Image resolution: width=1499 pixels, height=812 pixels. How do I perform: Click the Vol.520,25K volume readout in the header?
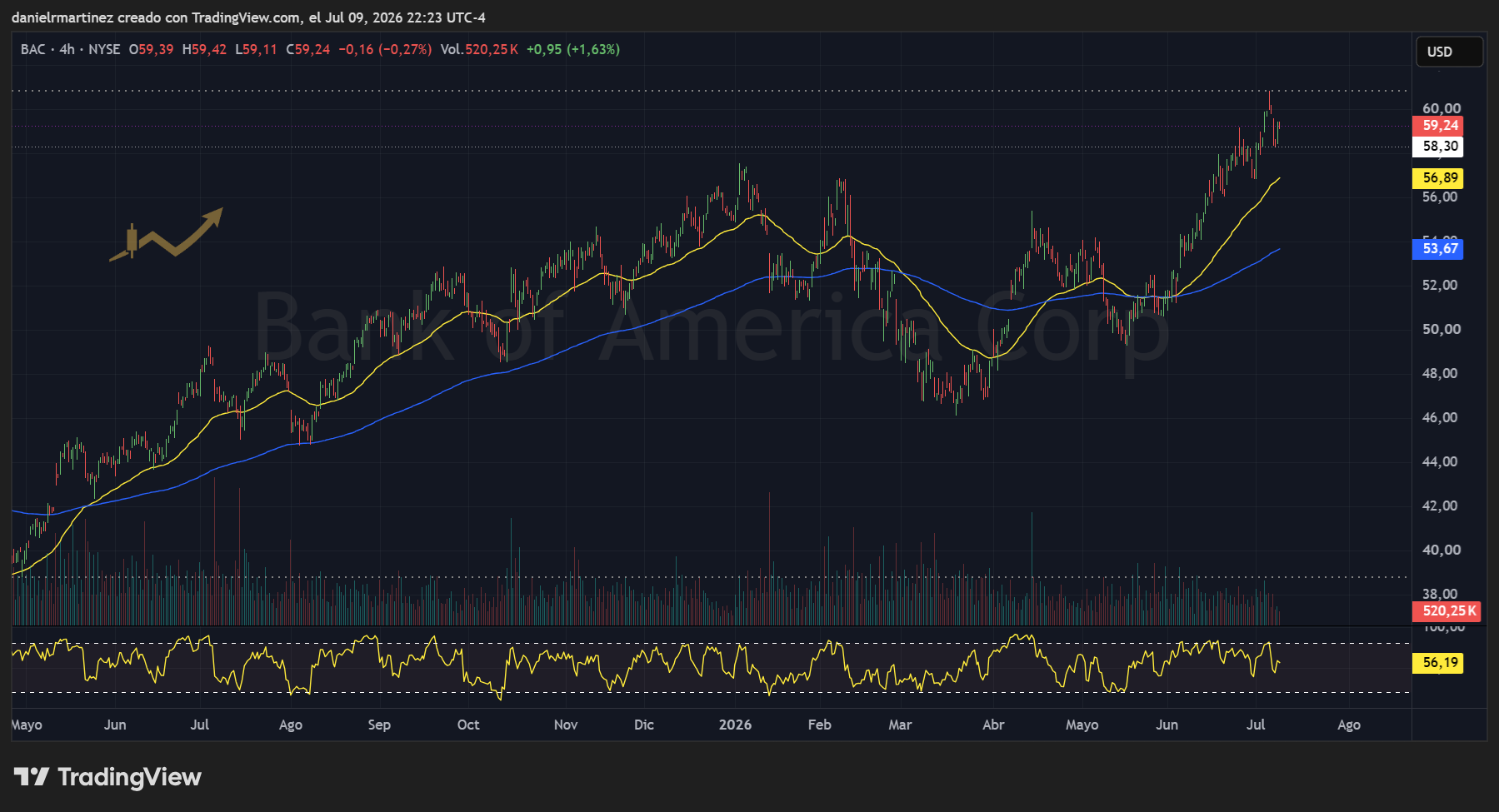(479, 49)
